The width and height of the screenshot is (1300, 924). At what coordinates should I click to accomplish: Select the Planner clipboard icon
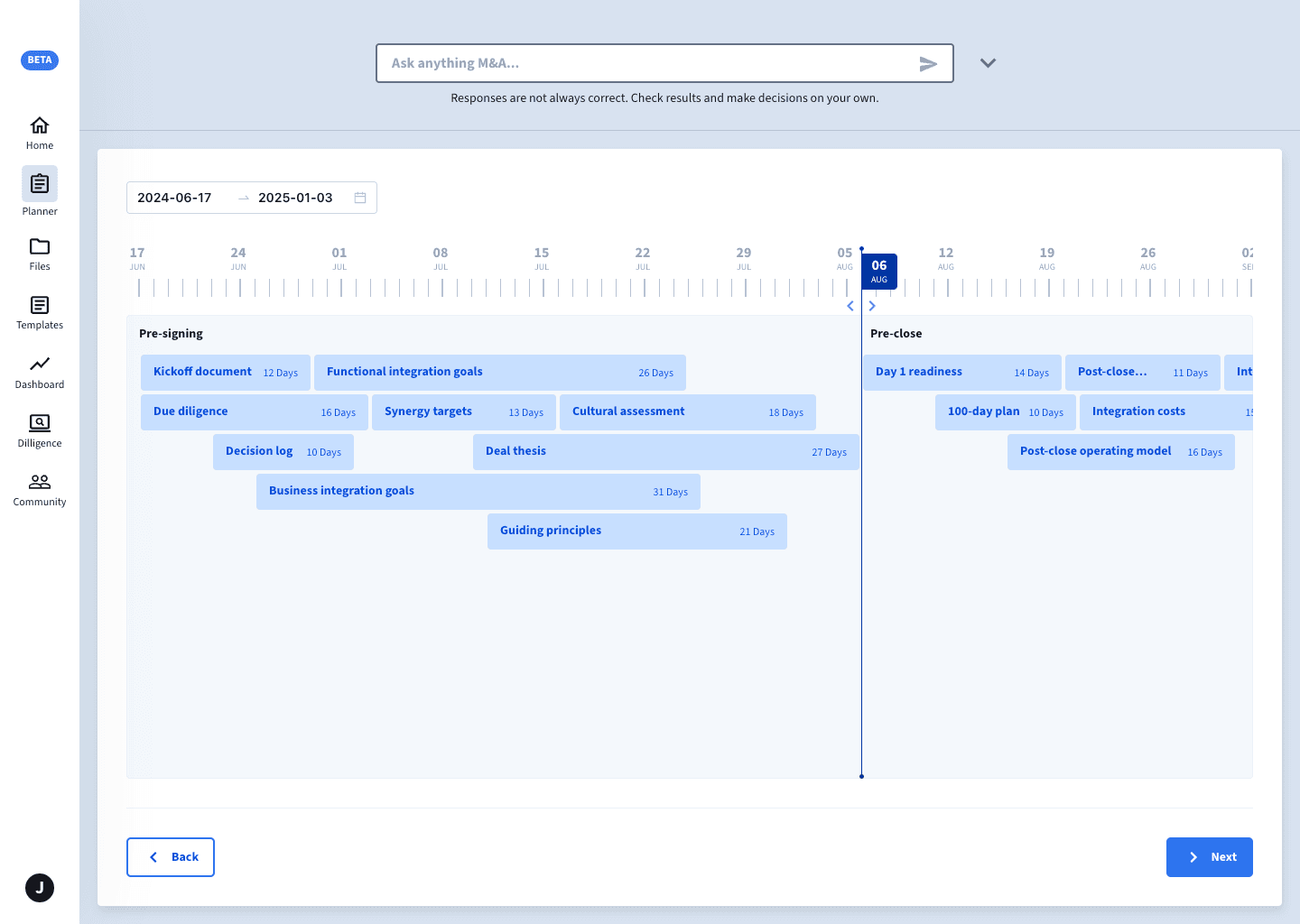point(40,184)
